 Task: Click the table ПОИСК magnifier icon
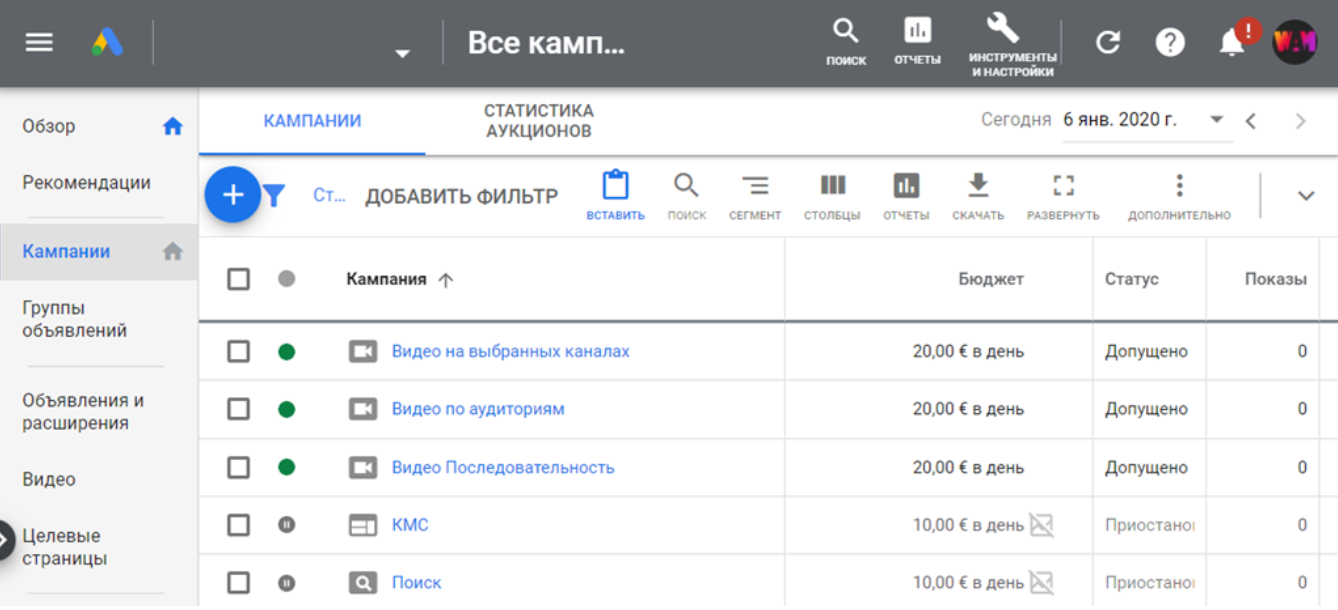686,196
